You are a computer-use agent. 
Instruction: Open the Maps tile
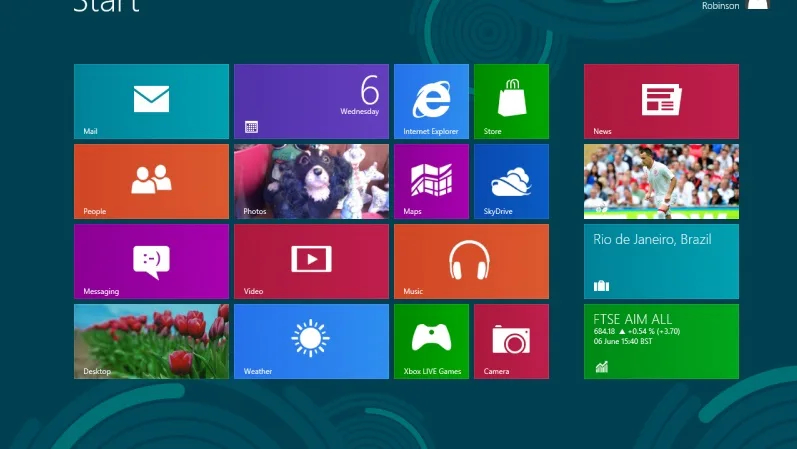click(432, 182)
